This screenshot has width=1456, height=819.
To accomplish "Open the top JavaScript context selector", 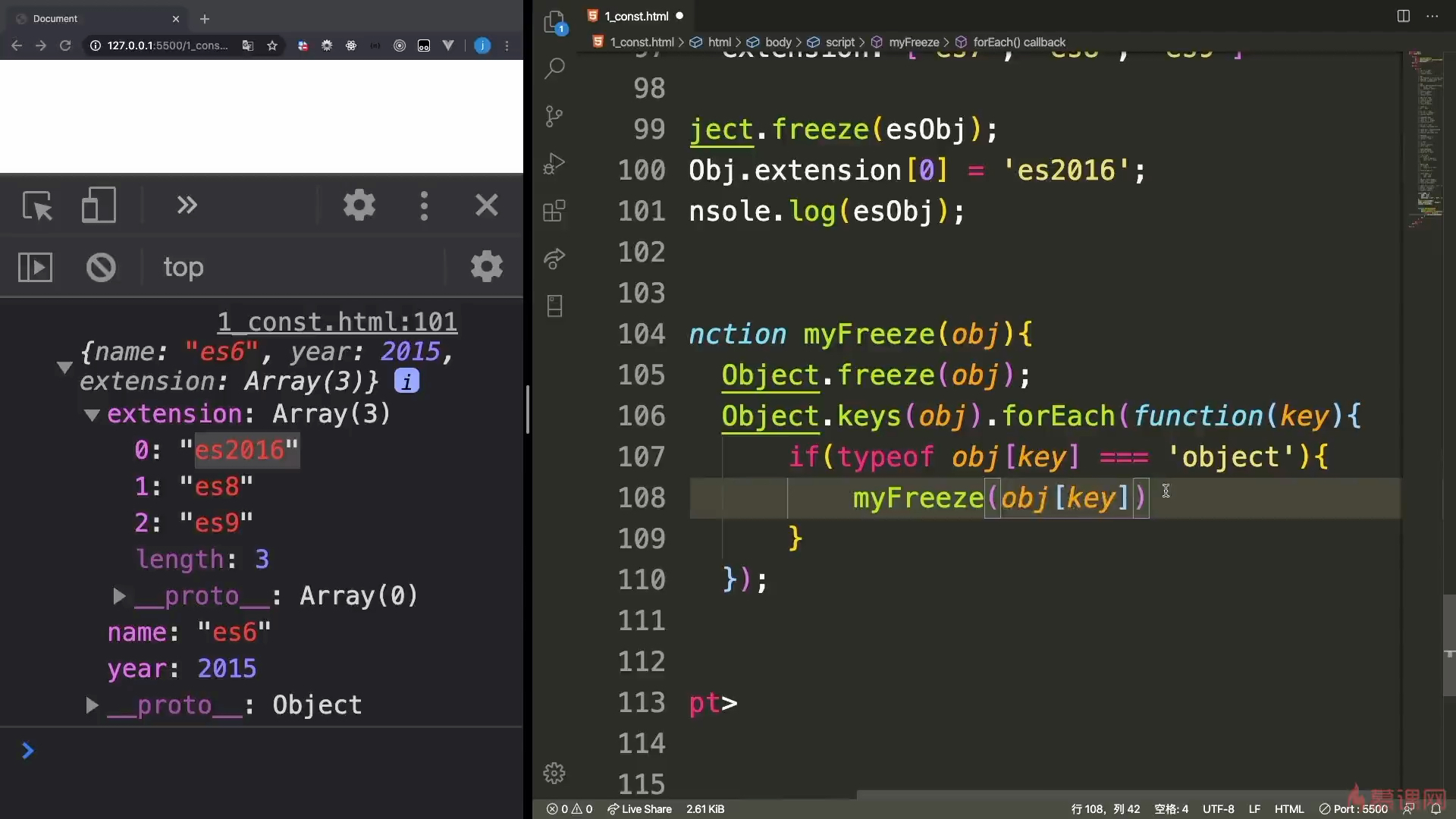I will (184, 267).
